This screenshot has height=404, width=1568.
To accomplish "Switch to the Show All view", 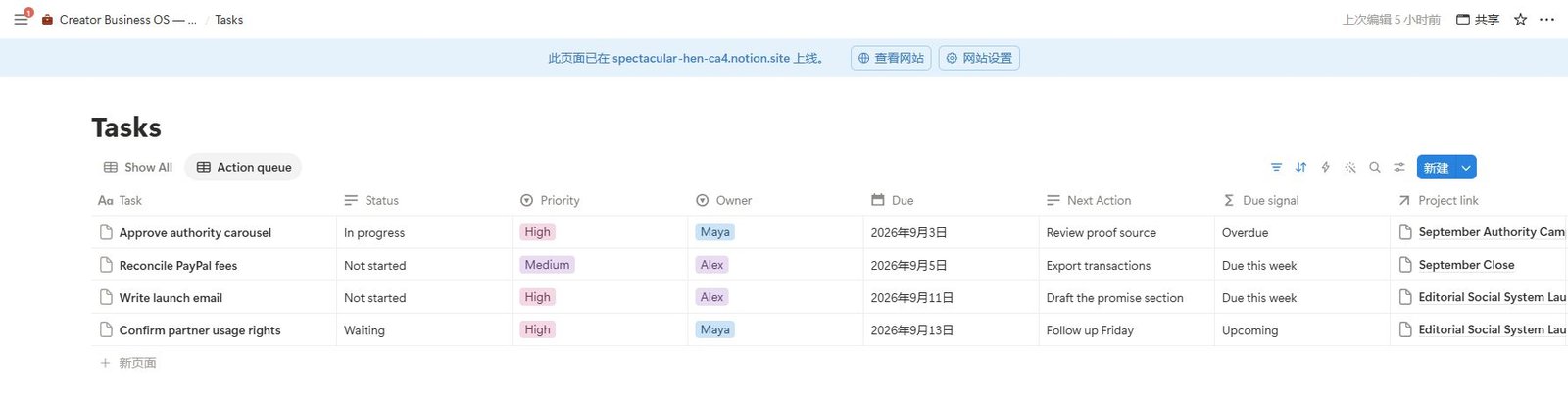I will 138,168.
